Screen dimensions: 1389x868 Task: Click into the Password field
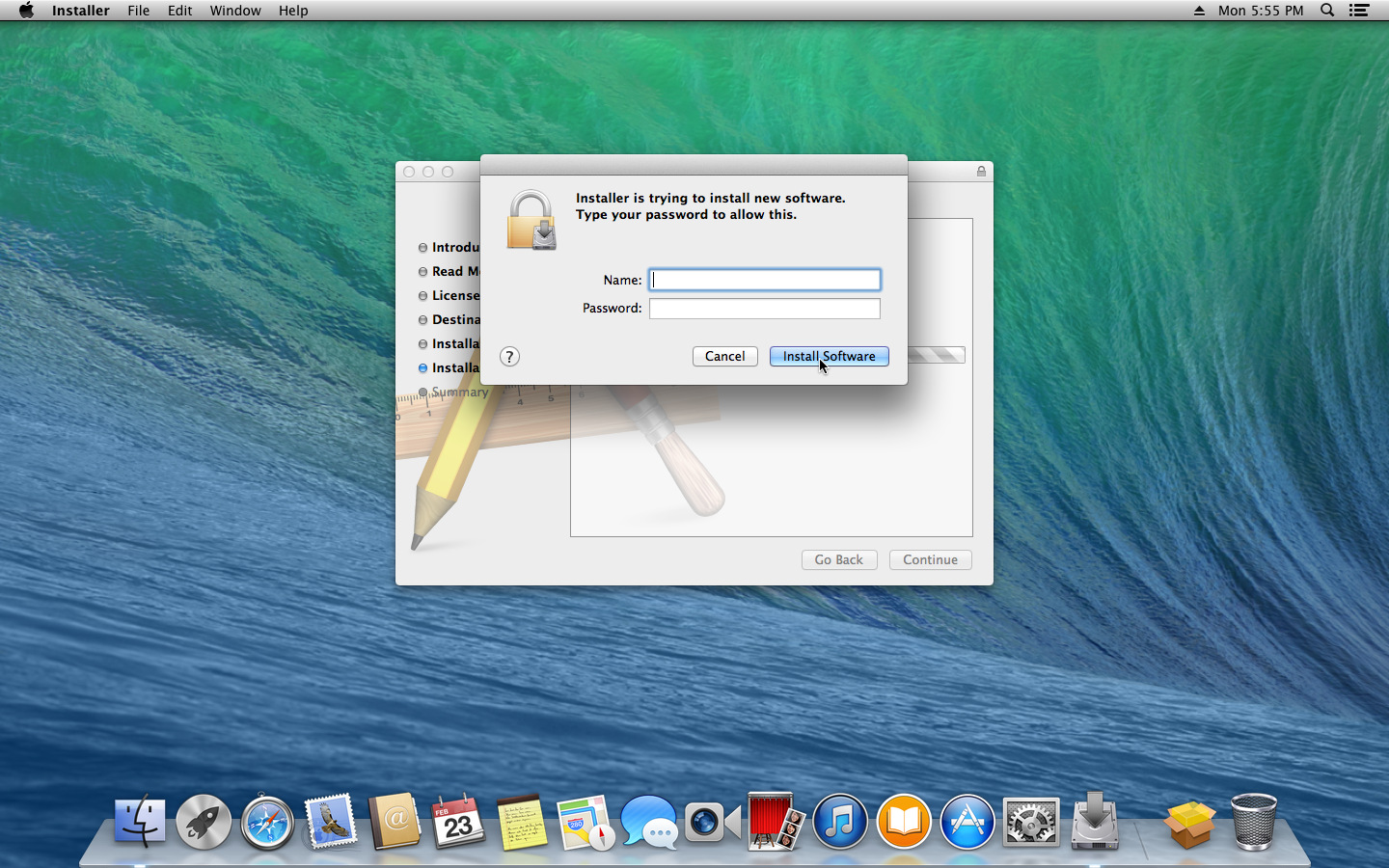[764, 309]
